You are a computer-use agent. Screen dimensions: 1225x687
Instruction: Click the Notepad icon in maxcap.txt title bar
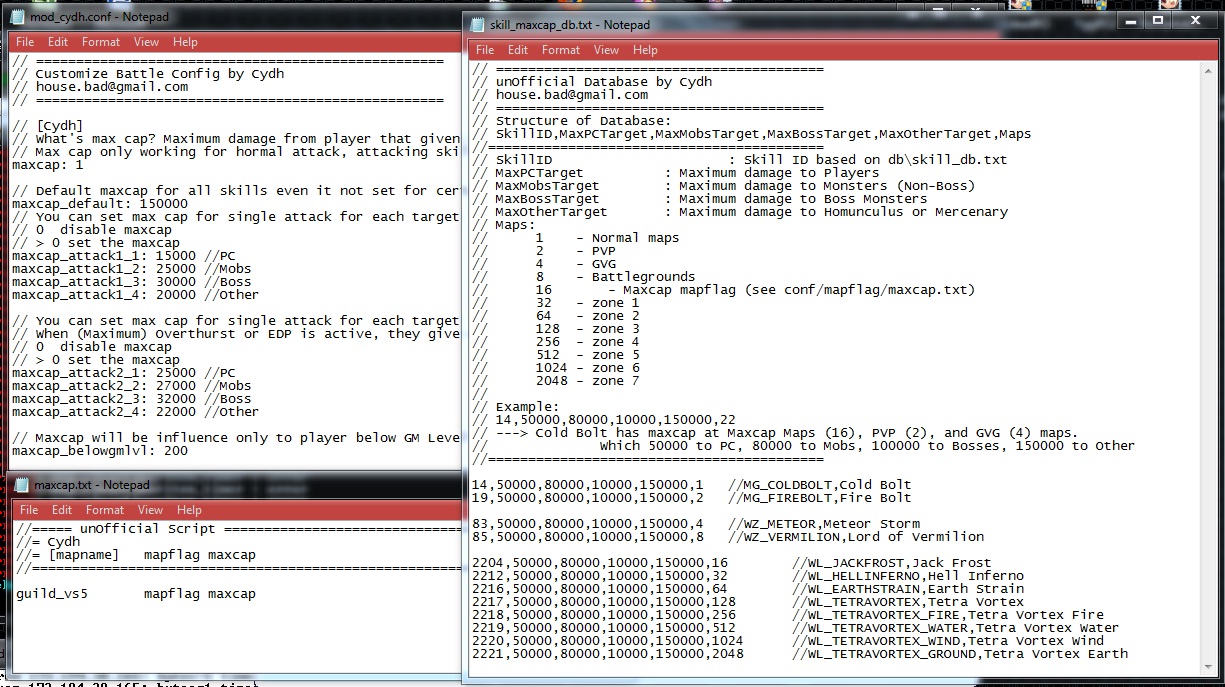[x=21, y=485]
